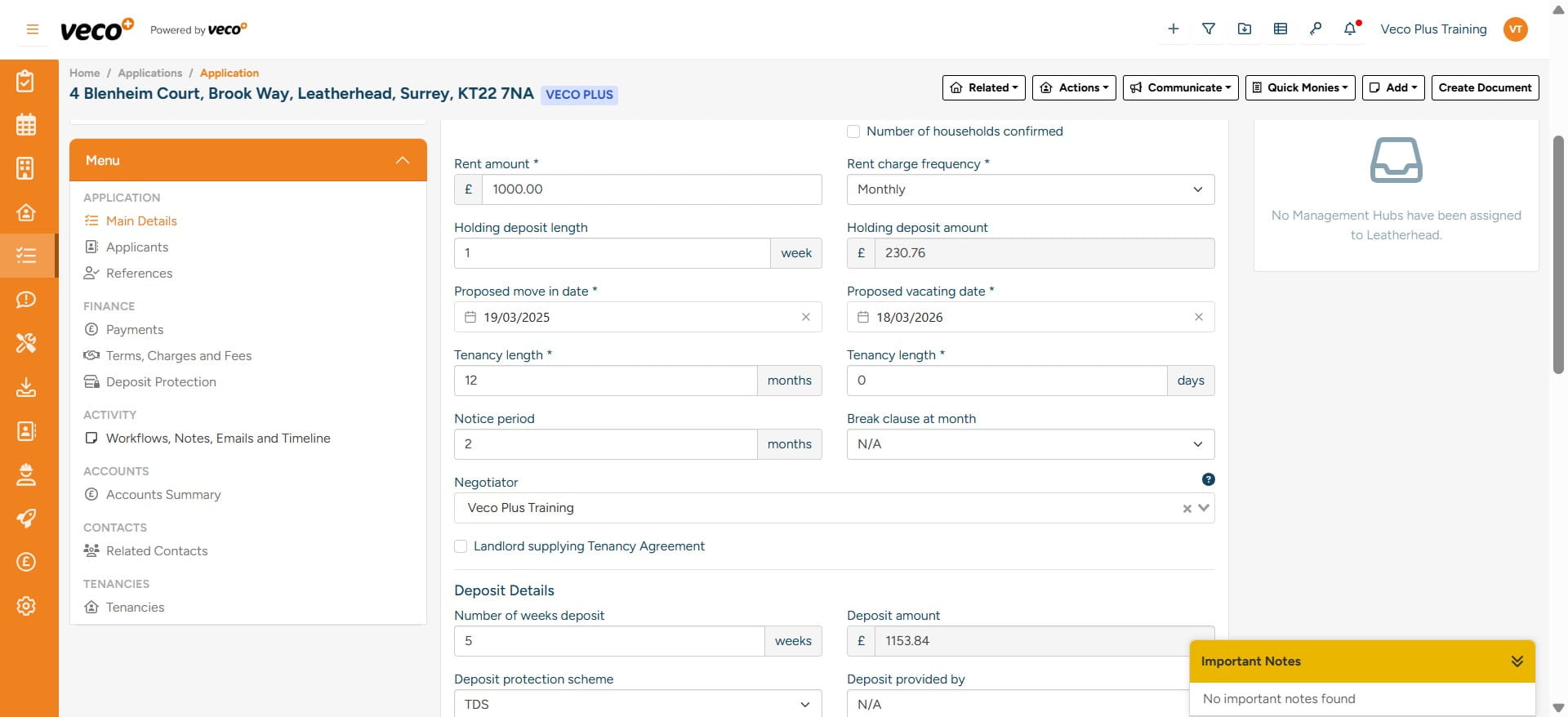Open Deposit protection scheme dropdown
Image resolution: width=1568 pixels, height=717 pixels.
[638, 704]
